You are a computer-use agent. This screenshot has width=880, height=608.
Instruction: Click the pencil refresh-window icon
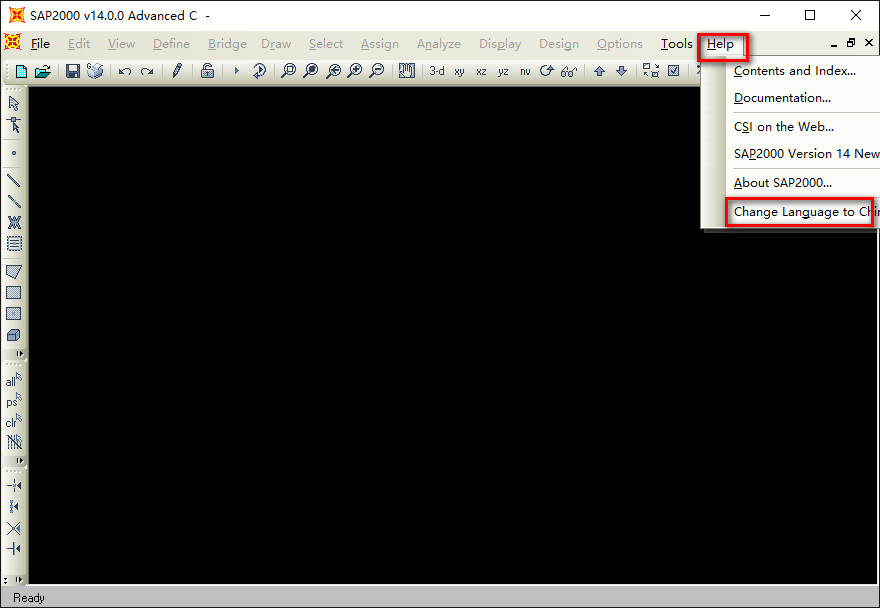177,71
